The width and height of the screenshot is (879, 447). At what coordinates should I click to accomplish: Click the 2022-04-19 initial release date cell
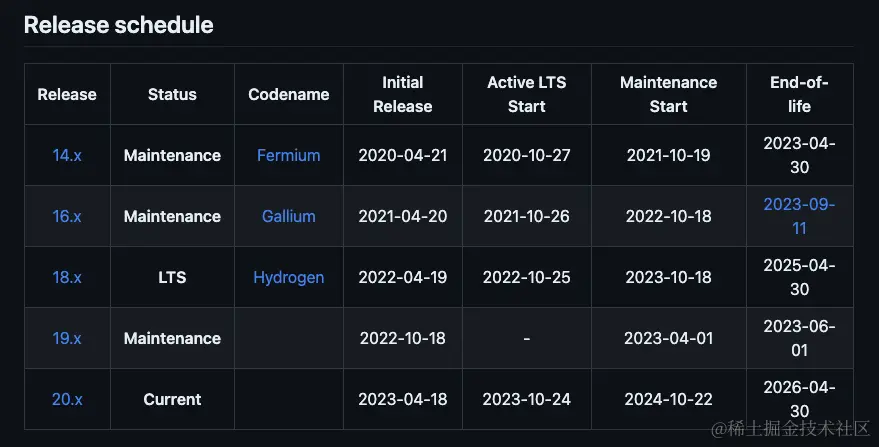tap(403, 278)
